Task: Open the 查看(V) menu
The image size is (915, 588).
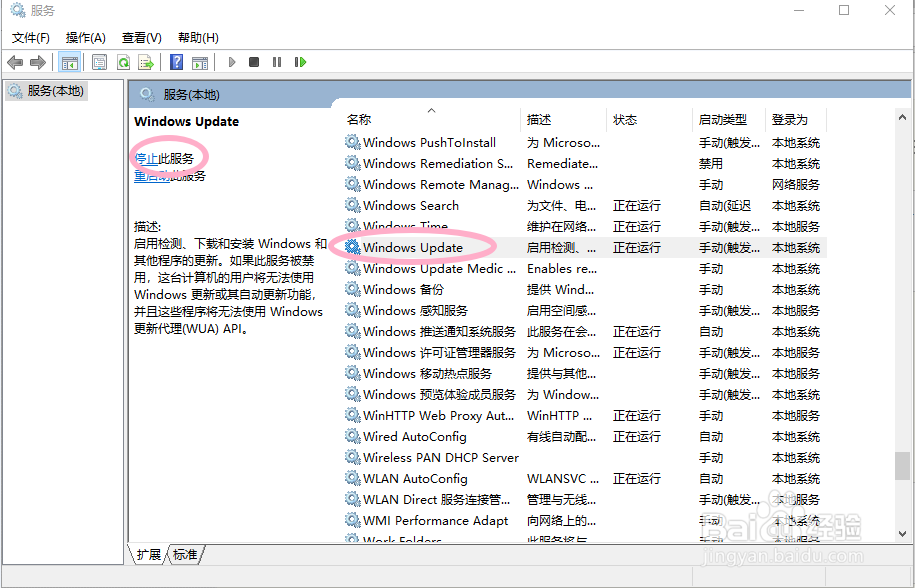Action: click(x=142, y=38)
